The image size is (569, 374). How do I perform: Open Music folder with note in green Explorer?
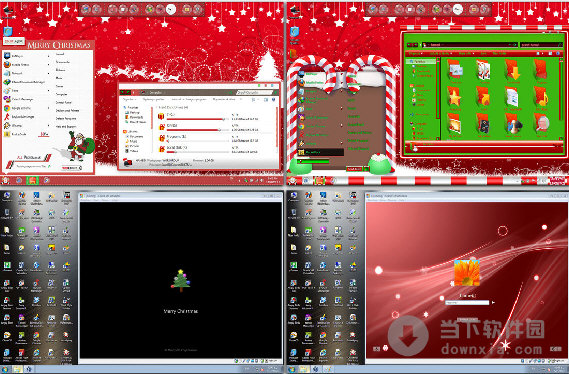coord(541,98)
